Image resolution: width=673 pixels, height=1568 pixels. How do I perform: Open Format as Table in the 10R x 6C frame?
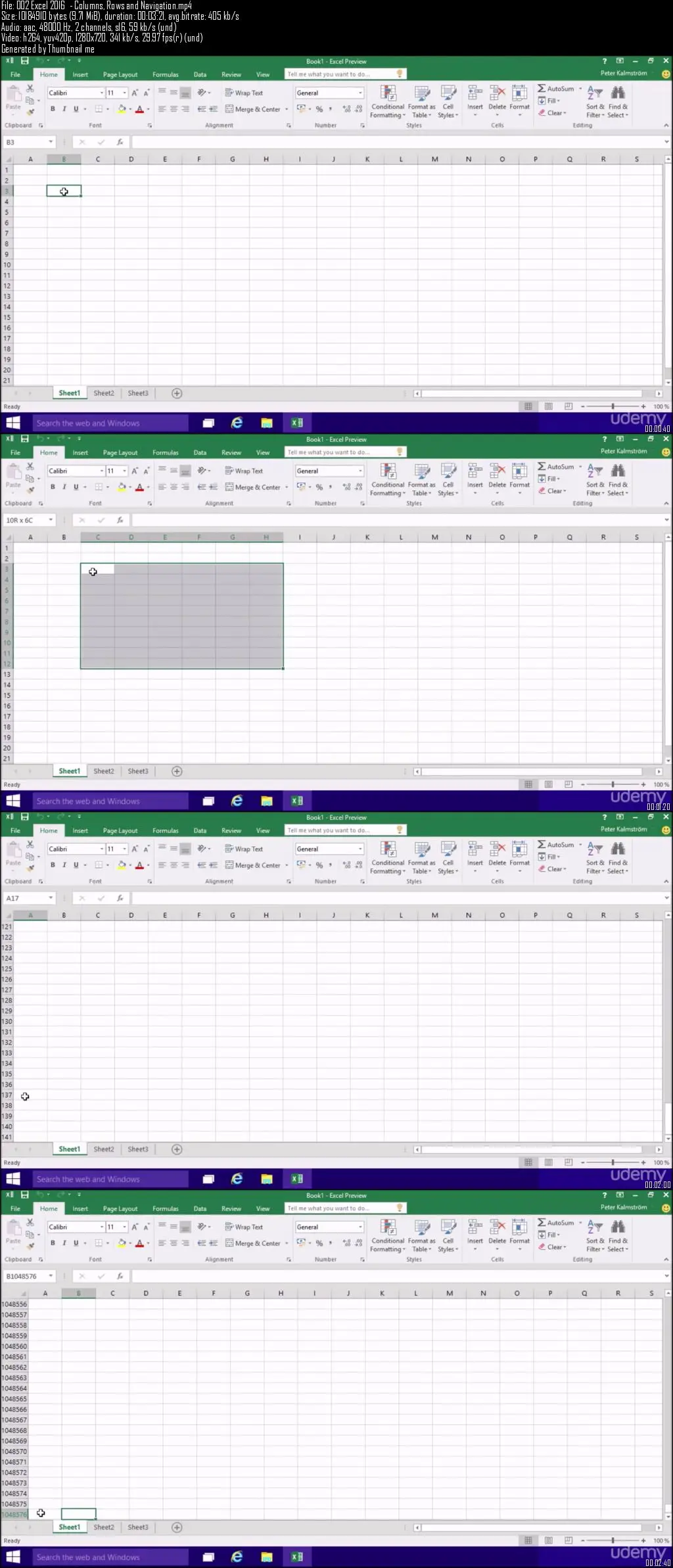pos(421,479)
